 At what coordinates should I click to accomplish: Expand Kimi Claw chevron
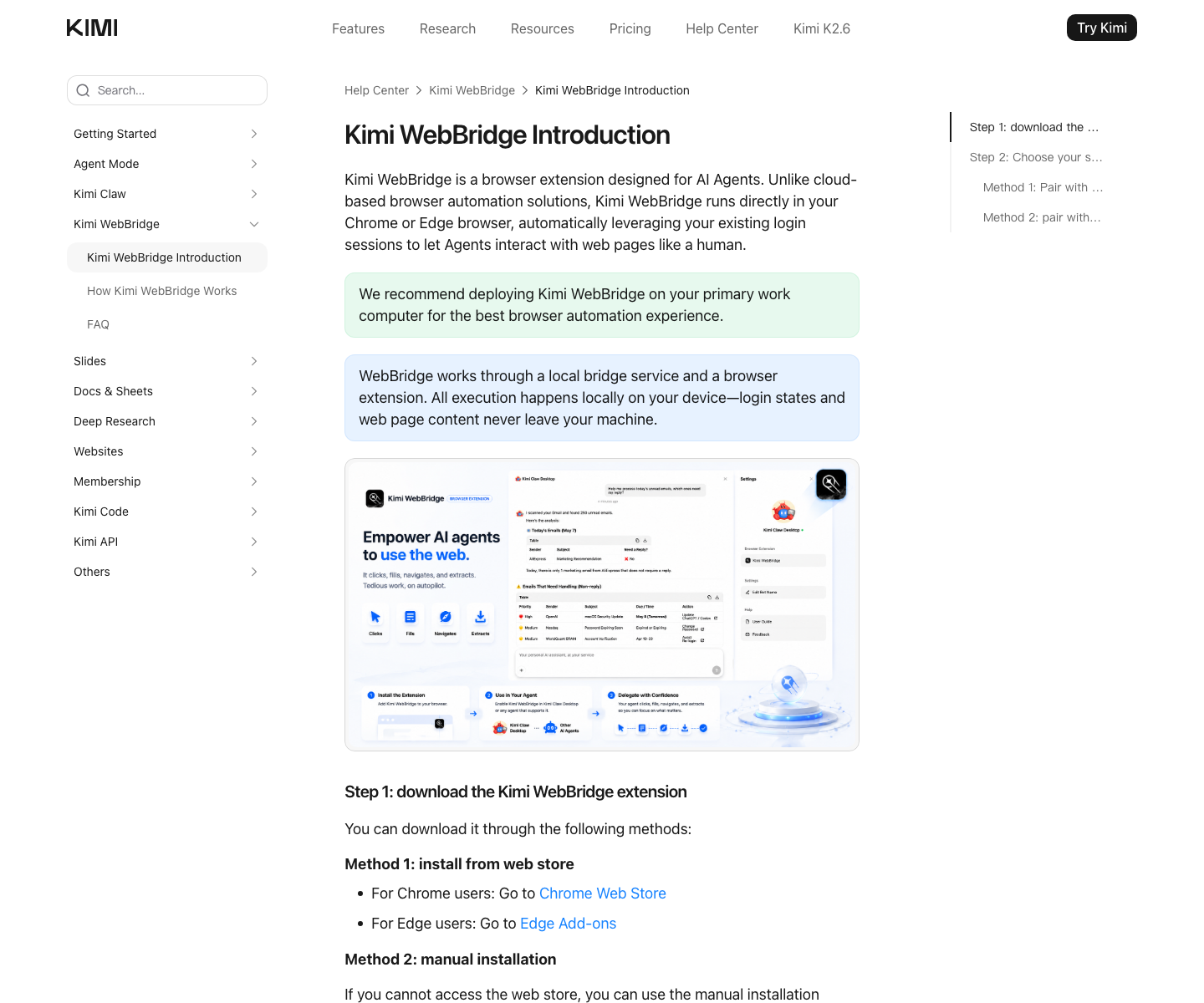[254, 194]
